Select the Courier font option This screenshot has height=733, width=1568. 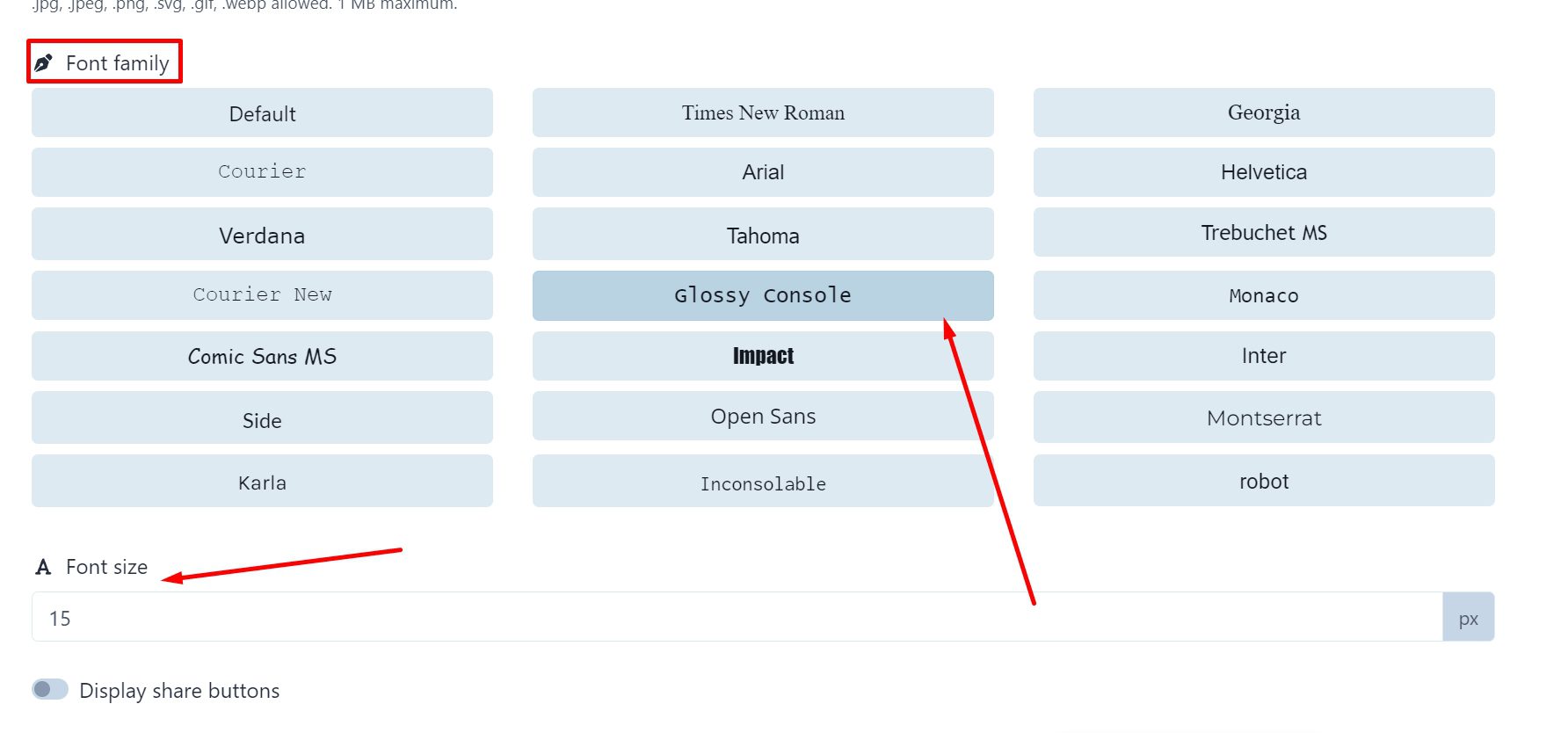[x=262, y=172]
